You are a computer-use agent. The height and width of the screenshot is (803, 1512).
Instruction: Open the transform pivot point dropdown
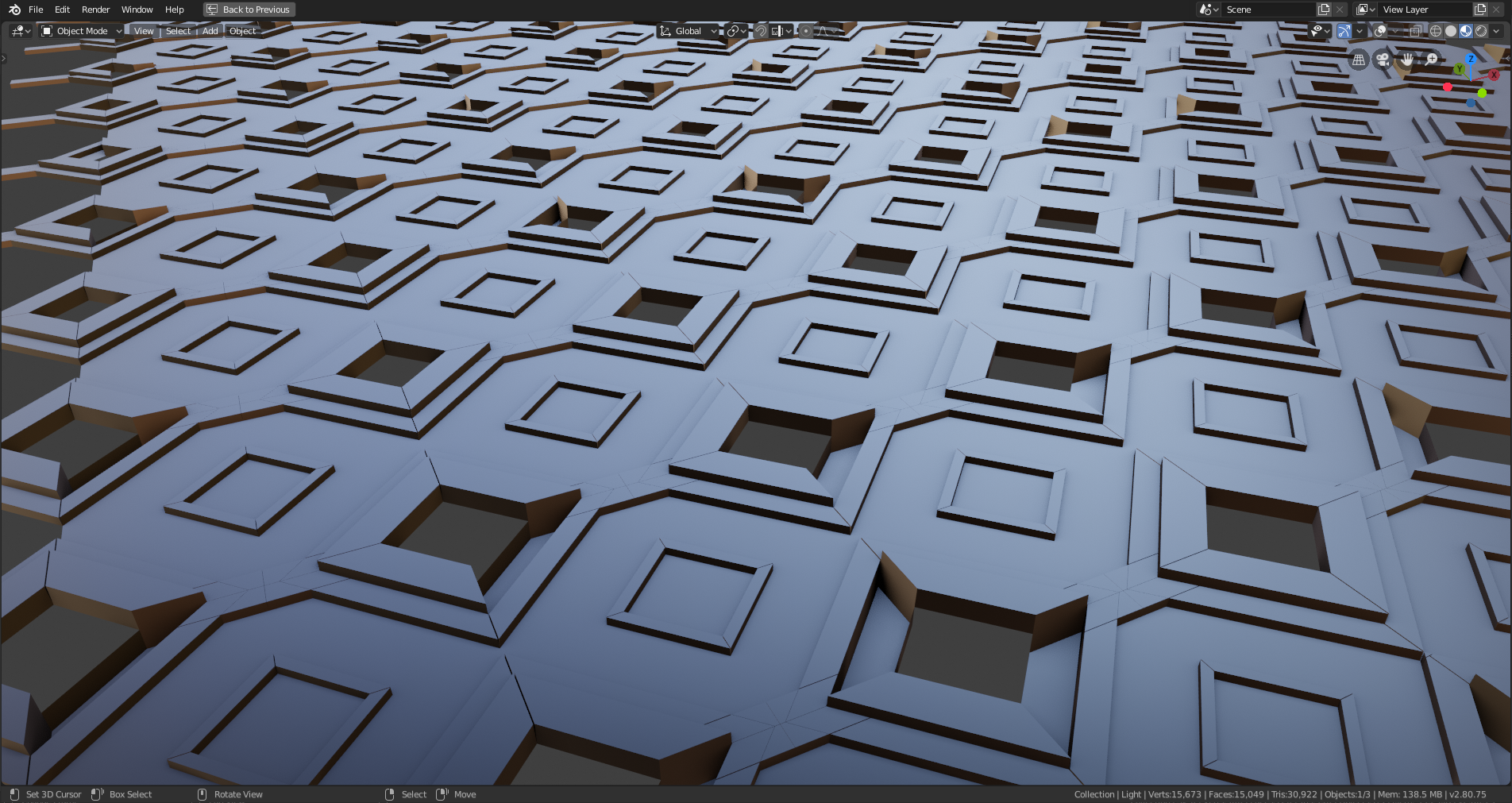[x=736, y=31]
